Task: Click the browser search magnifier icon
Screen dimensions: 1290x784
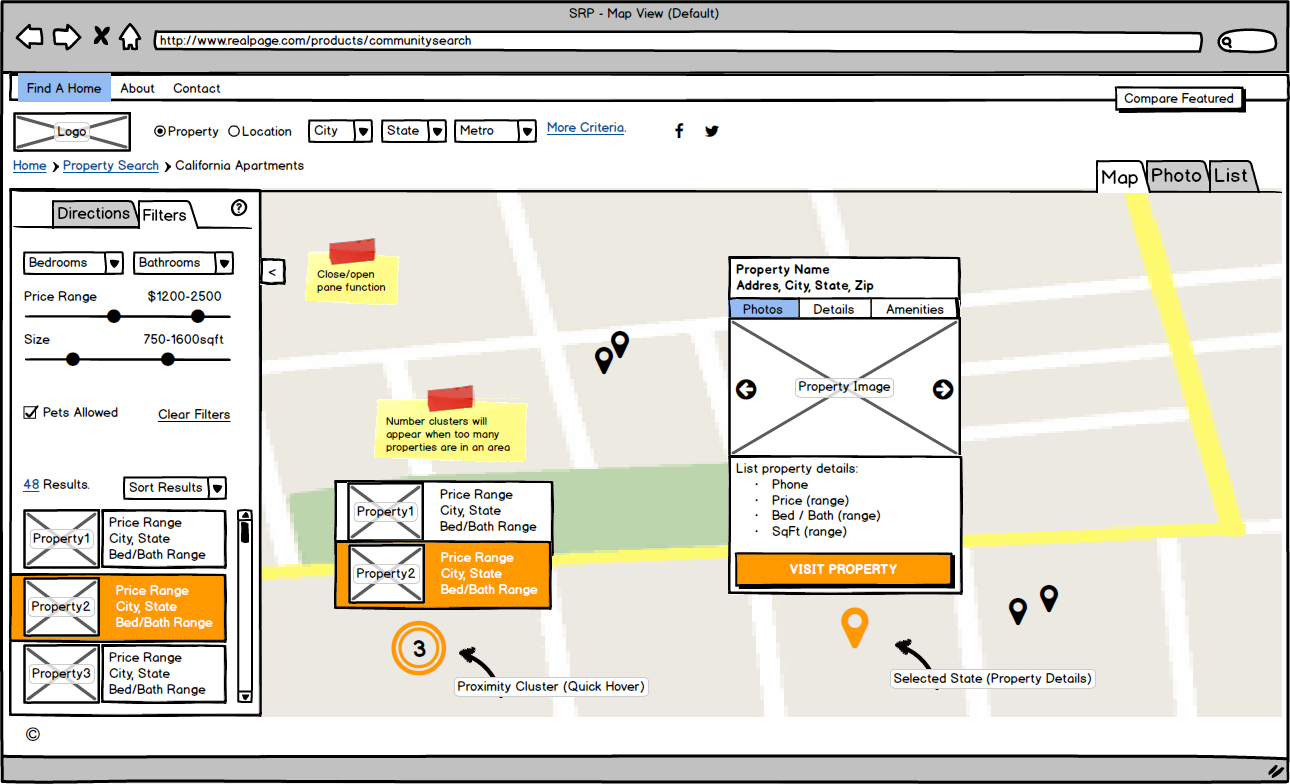Action: click(x=1225, y=41)
